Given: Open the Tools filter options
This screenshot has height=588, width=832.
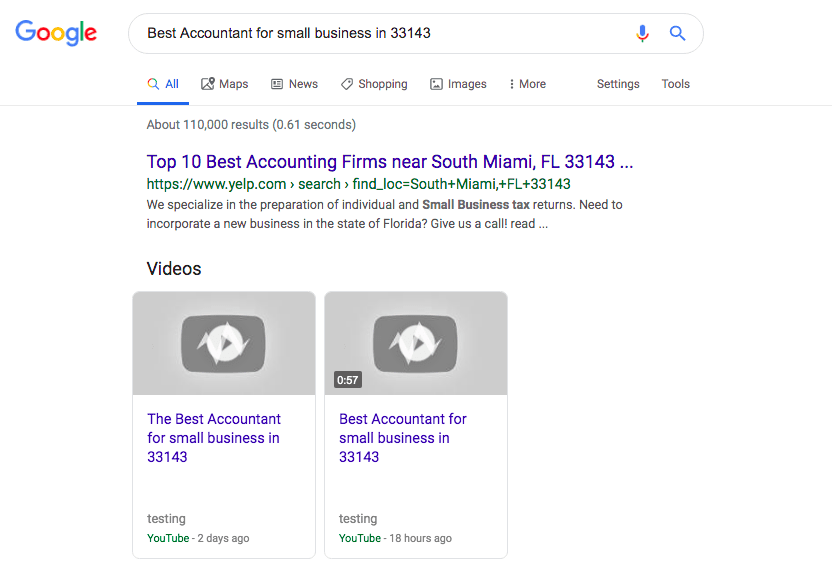Looking at the screenshot, I should pyautogui.click(x=676, y=84).
